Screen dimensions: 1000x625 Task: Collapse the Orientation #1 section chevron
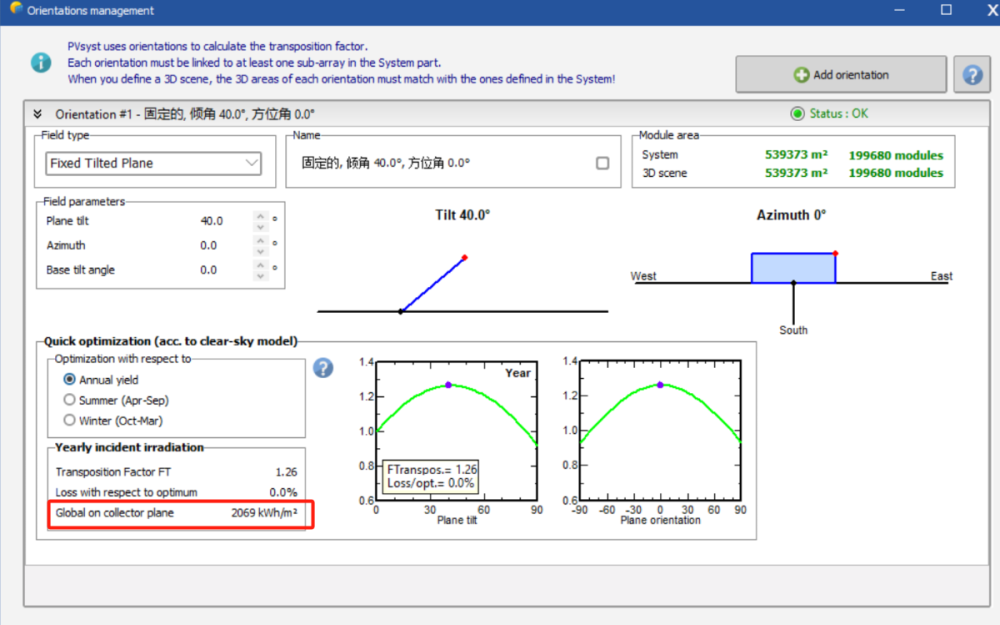38,114
